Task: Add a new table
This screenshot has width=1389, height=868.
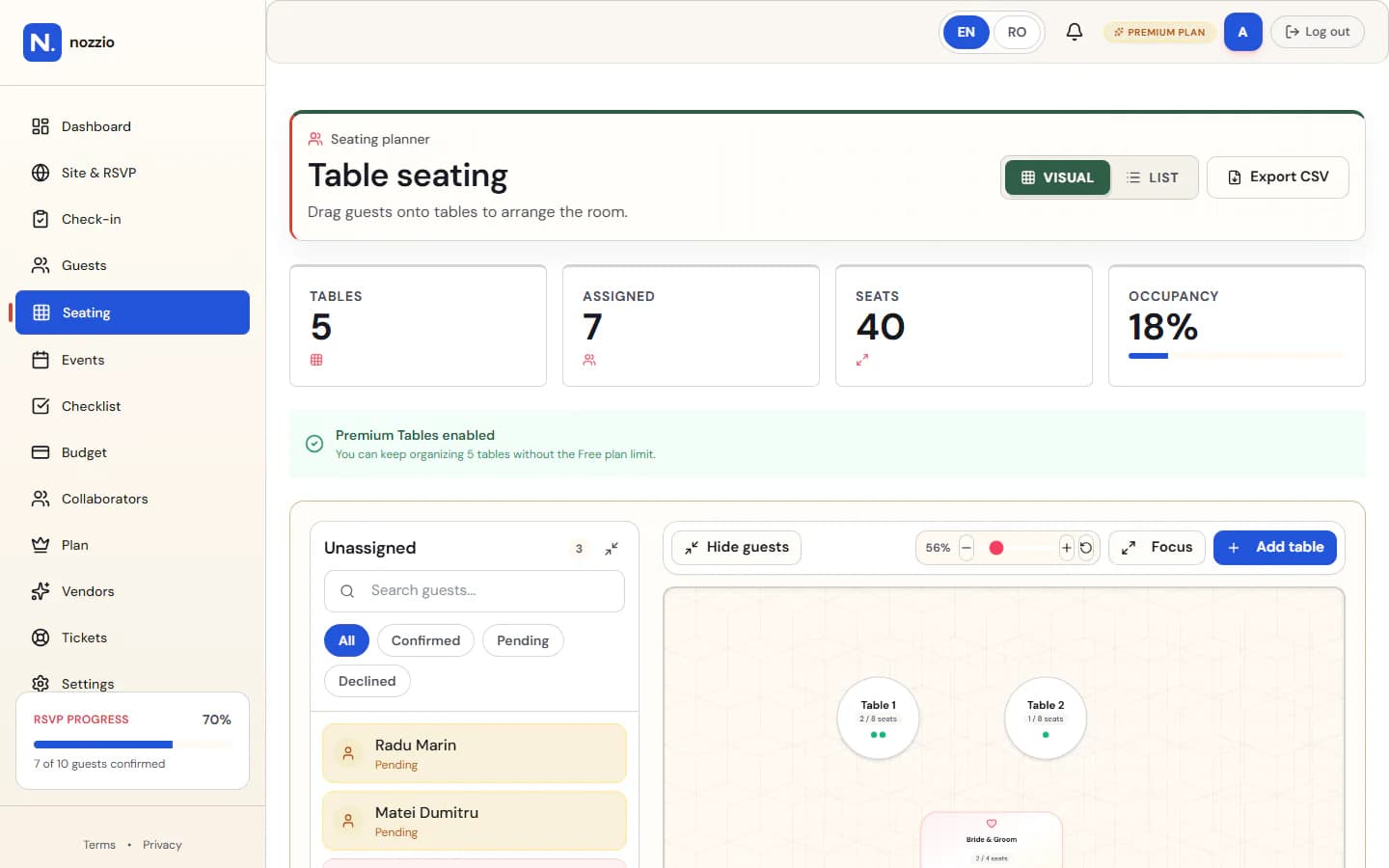Action: [1275, 548]
